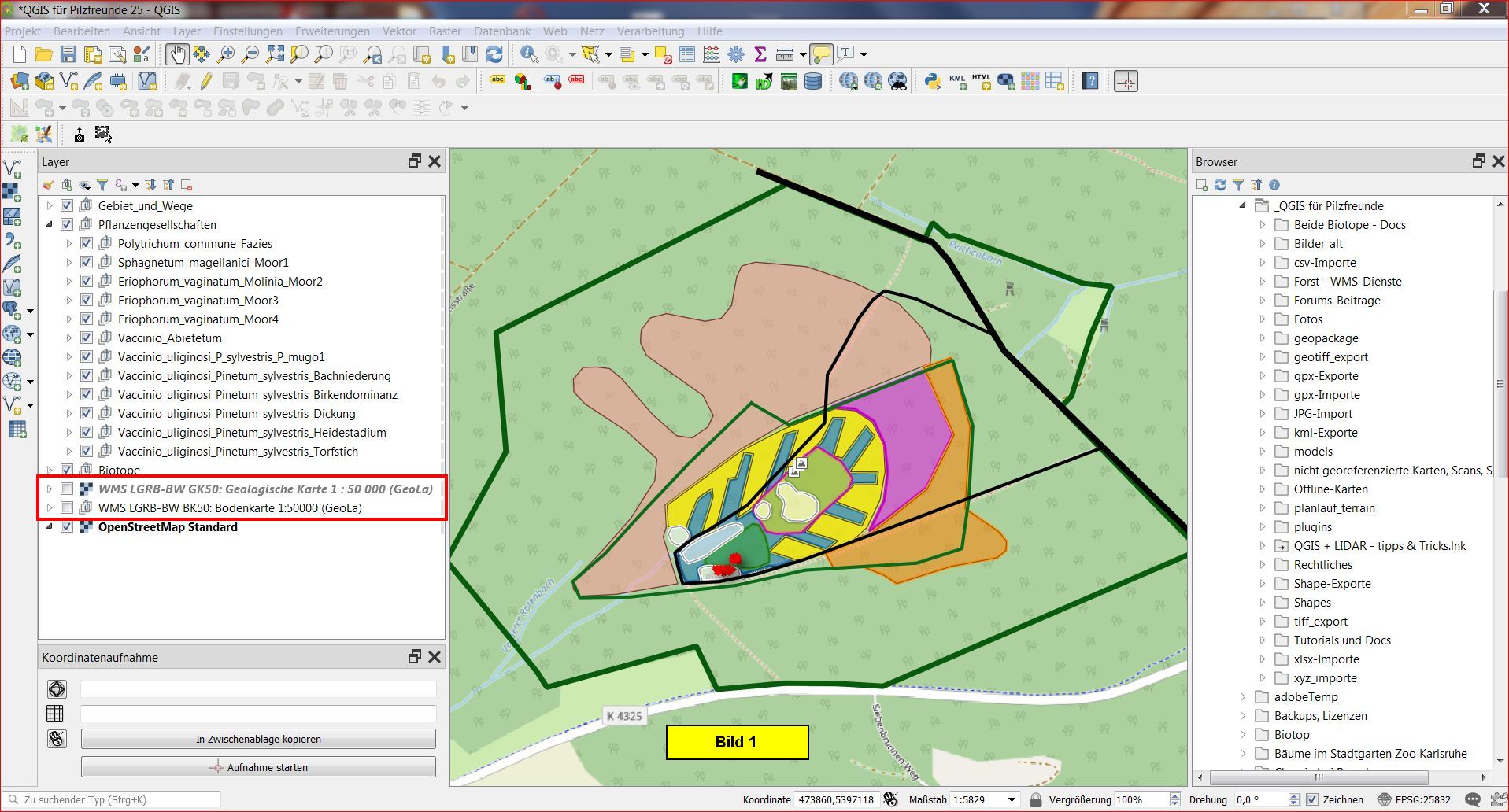Viewport: 1509px width, 812px height.
Task: Click the Sigma statistics summary icon
Action: click(x=760, y=54)
